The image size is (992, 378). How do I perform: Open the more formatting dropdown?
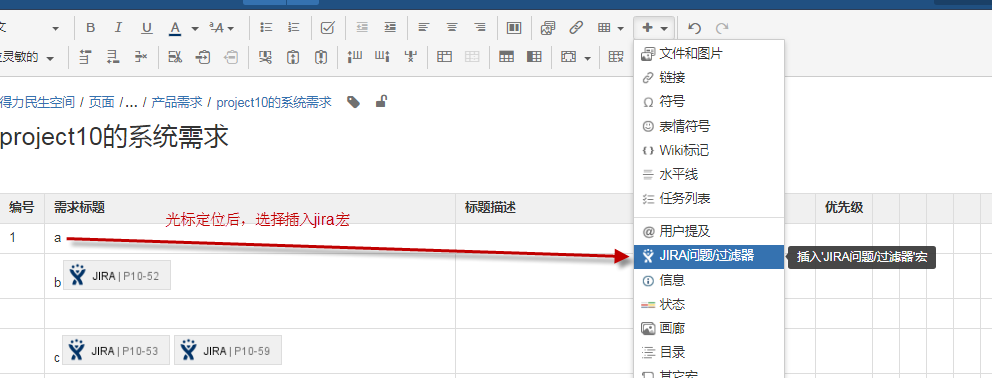221,28
